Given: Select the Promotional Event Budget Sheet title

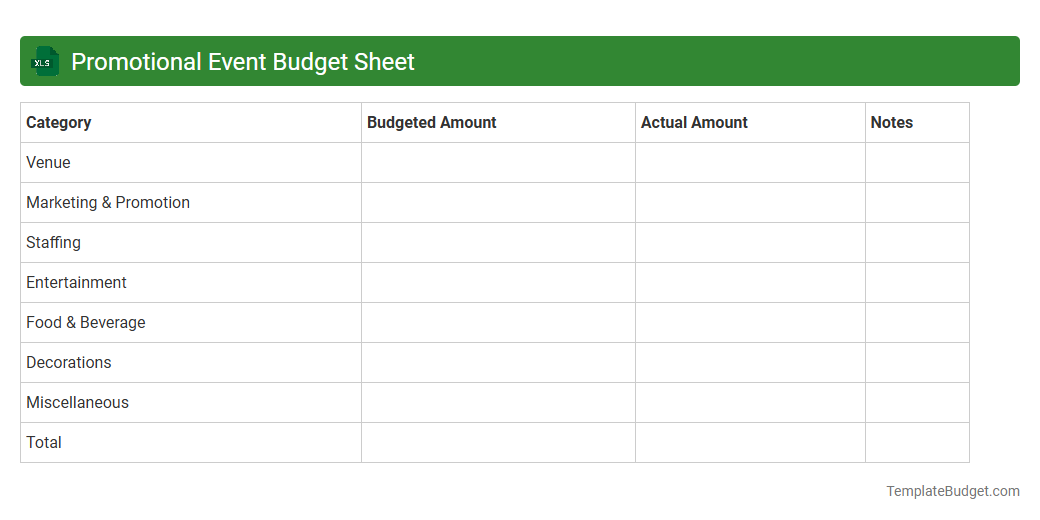Looking at the screenshot, I should (243, 62).
